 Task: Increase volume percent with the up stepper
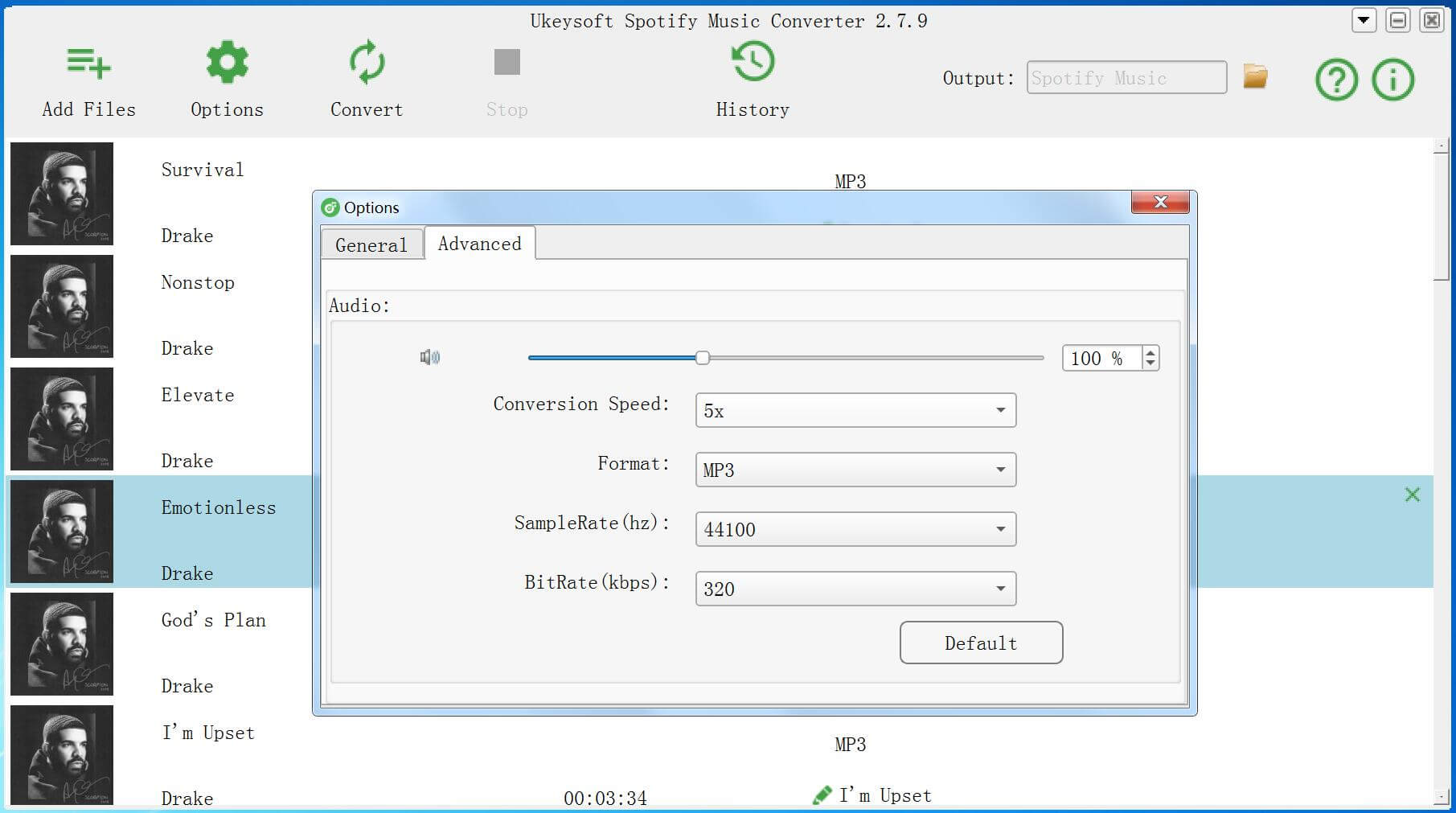click(x=1150, y=352)
